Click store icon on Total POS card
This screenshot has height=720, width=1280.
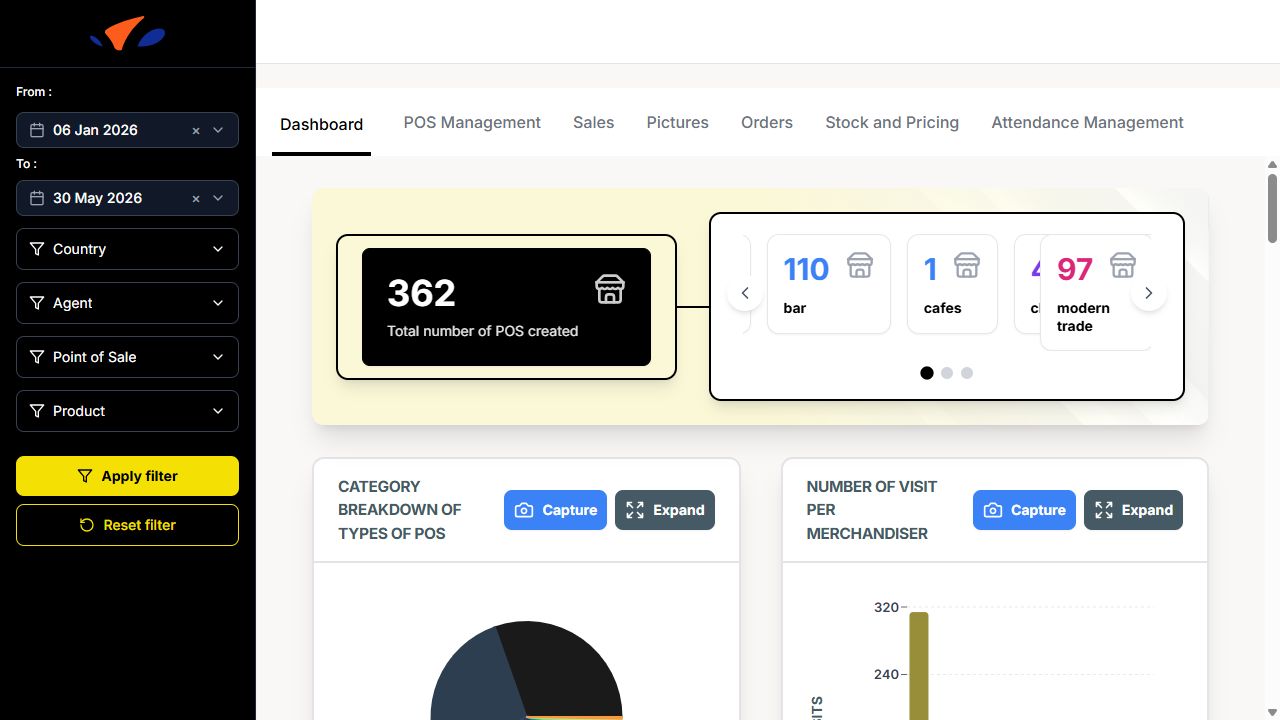(x=610, y=289)
